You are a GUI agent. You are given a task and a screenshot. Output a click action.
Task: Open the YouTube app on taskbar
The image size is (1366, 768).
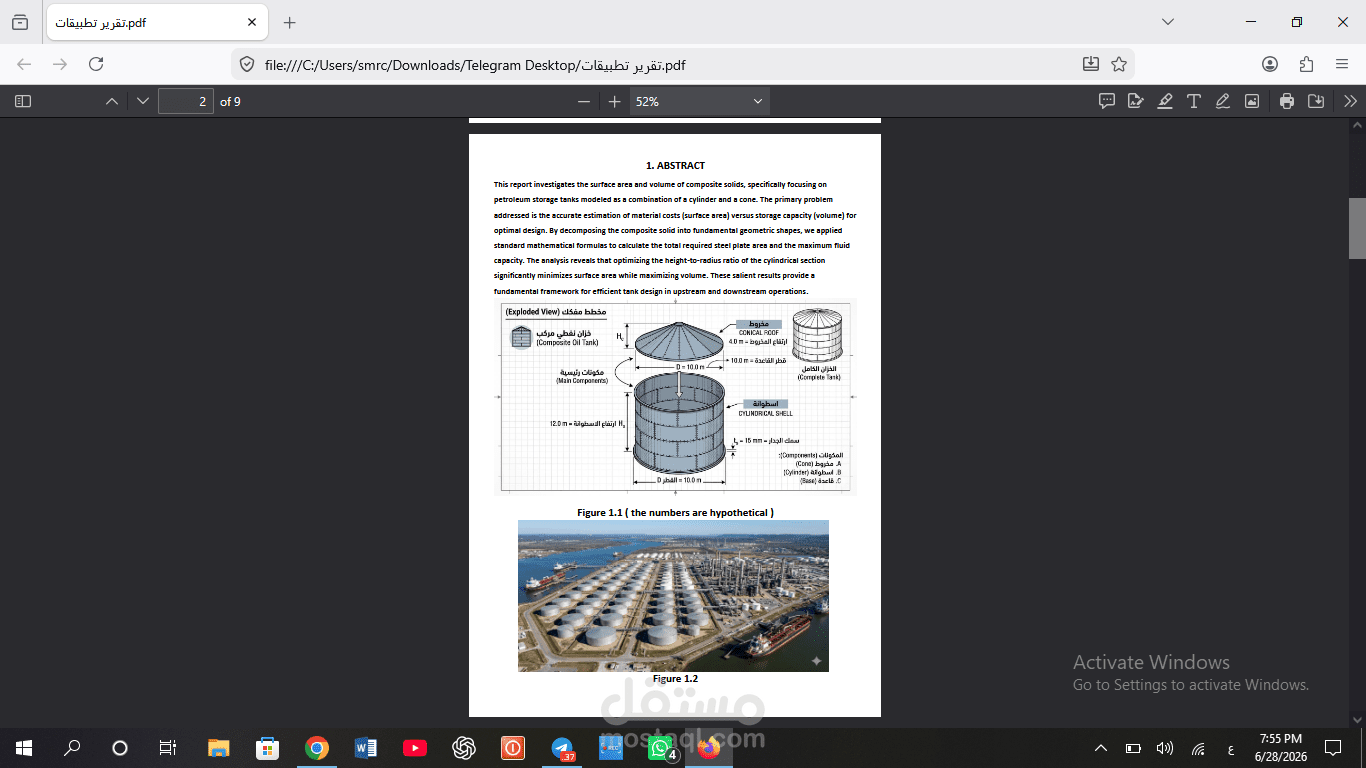[414, 748]
